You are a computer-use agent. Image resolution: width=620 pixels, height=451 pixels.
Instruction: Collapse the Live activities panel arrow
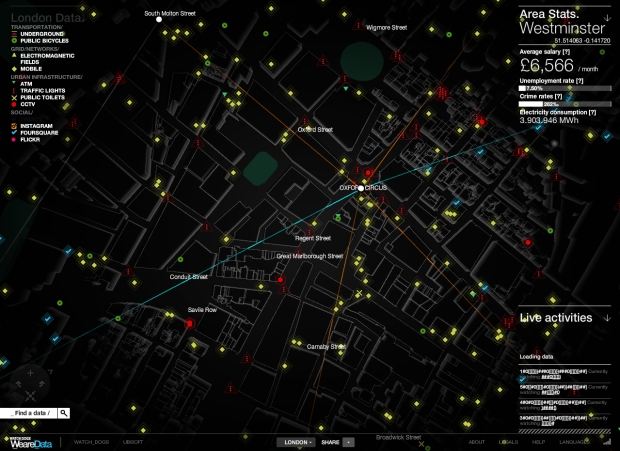[607, 318]
